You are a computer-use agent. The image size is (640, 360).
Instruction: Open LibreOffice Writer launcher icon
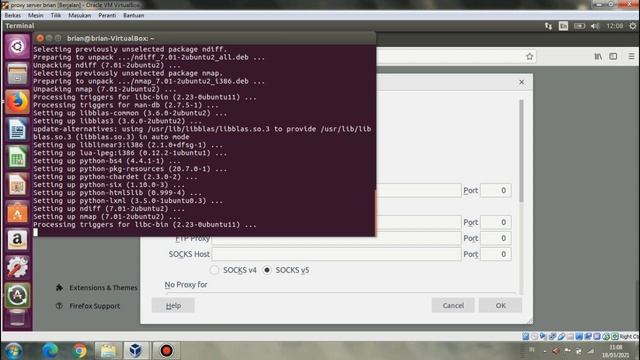[17, 129]
